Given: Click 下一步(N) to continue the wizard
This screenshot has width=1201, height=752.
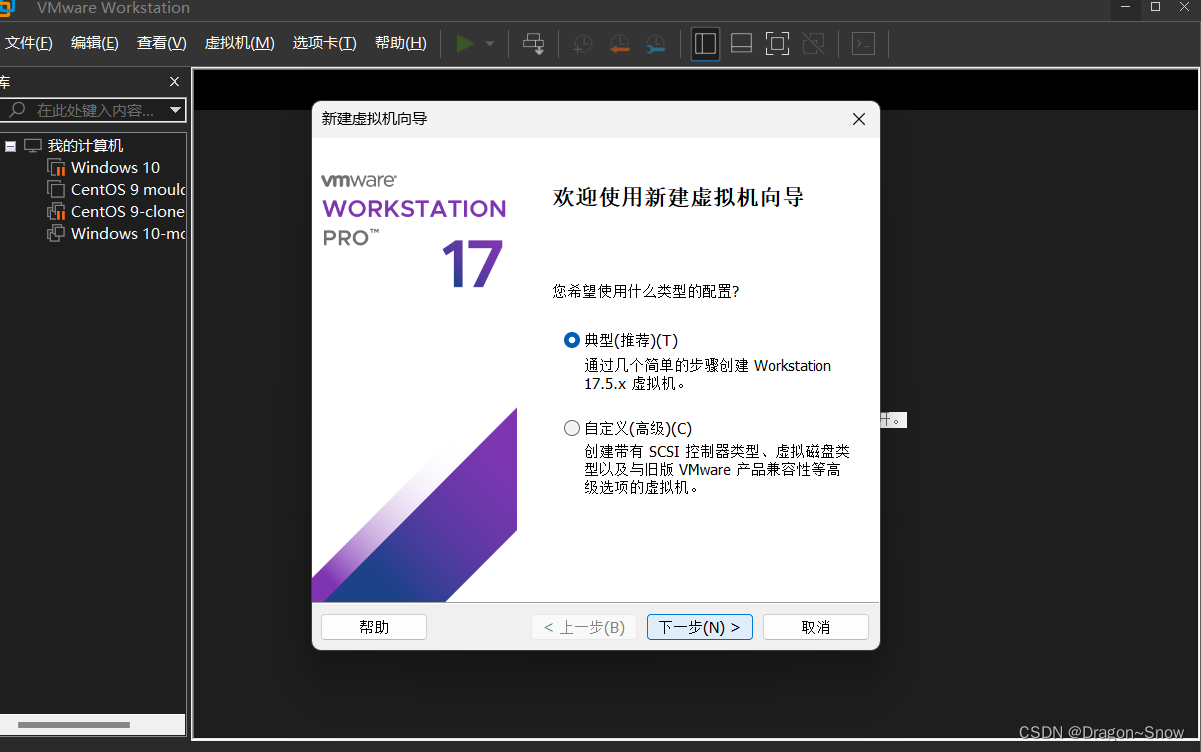Looking at the screenshot, I should [x=700, y=627].
